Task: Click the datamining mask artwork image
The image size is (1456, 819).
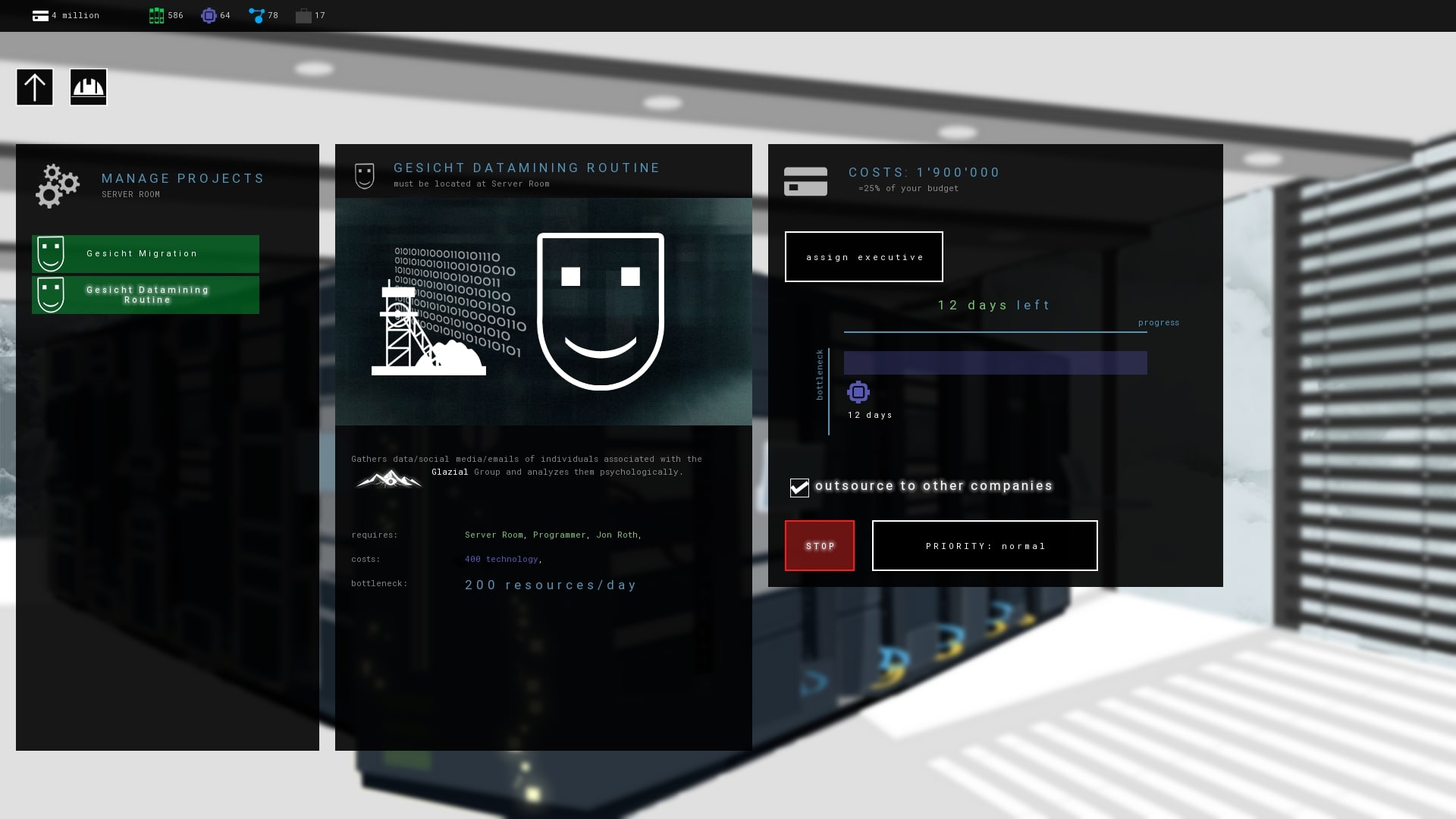Action: pos(543,312)
